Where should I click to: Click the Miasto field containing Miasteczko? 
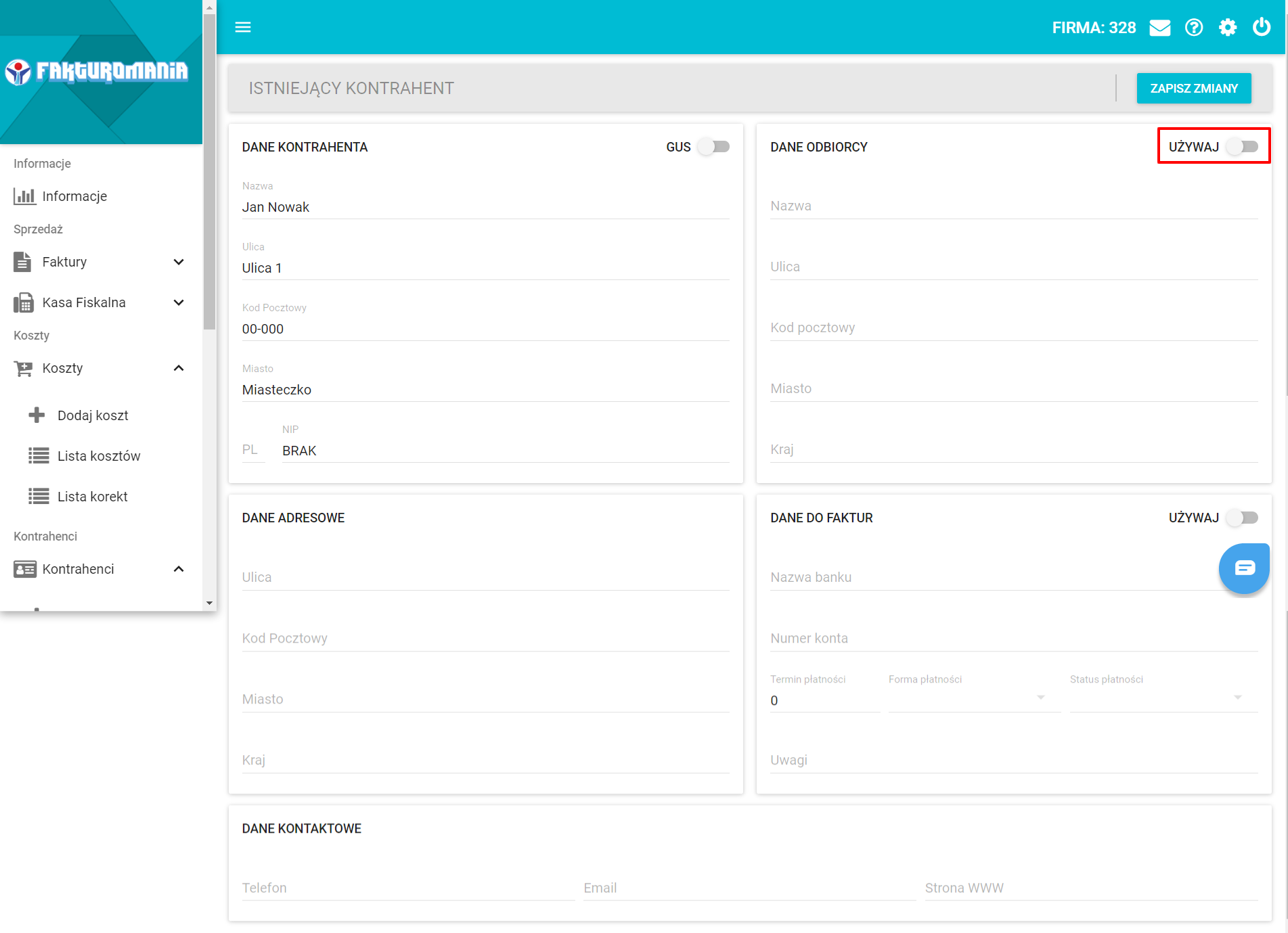[485, 390]
